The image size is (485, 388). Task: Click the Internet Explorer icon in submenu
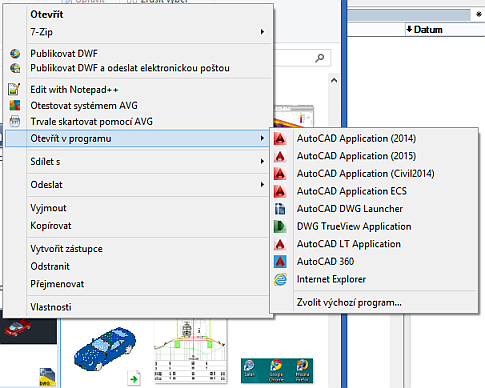pyautogui.click(x=280, y=279)
